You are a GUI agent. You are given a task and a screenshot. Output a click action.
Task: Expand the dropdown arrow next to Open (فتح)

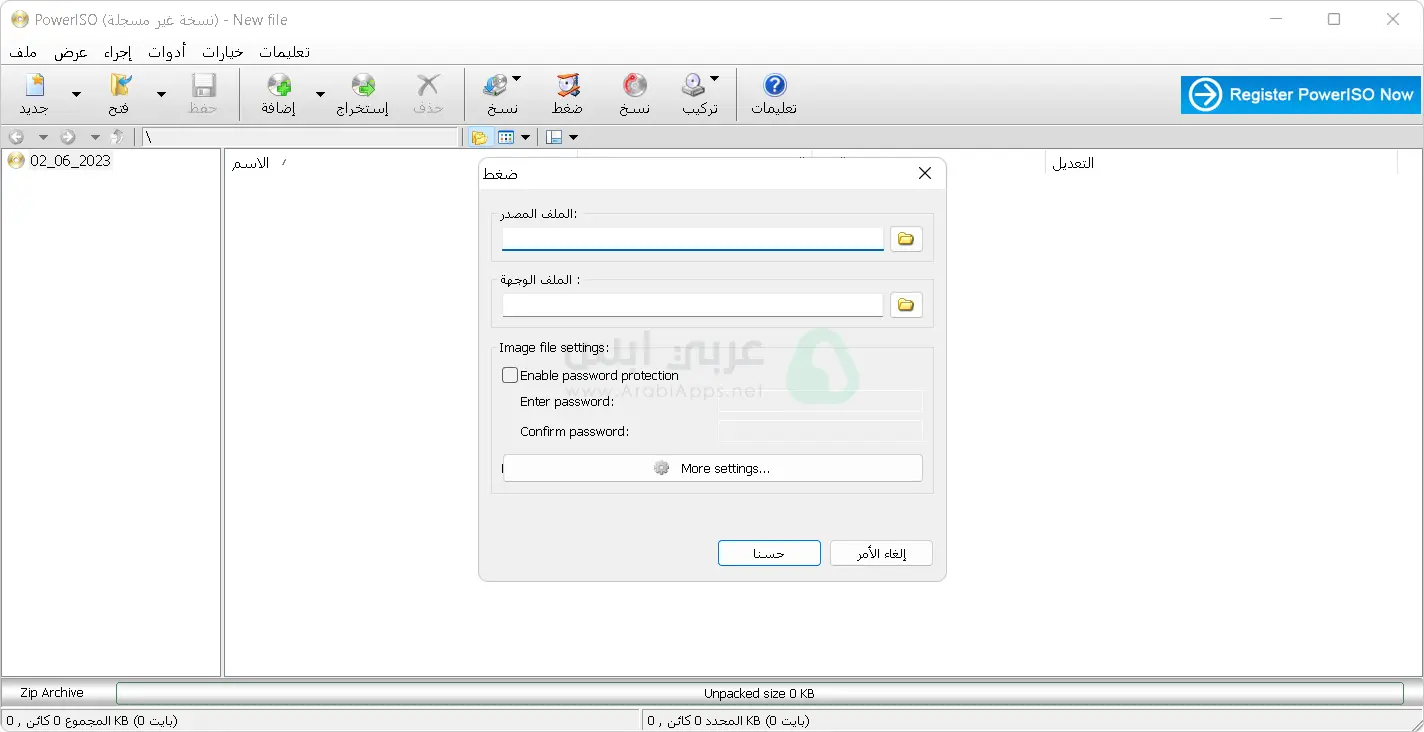pyautogui.click(x=161, y=95)
